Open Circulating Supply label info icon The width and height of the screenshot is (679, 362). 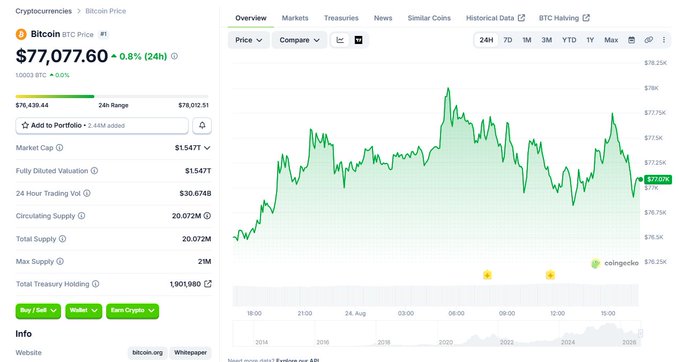(x=81, y=216)
